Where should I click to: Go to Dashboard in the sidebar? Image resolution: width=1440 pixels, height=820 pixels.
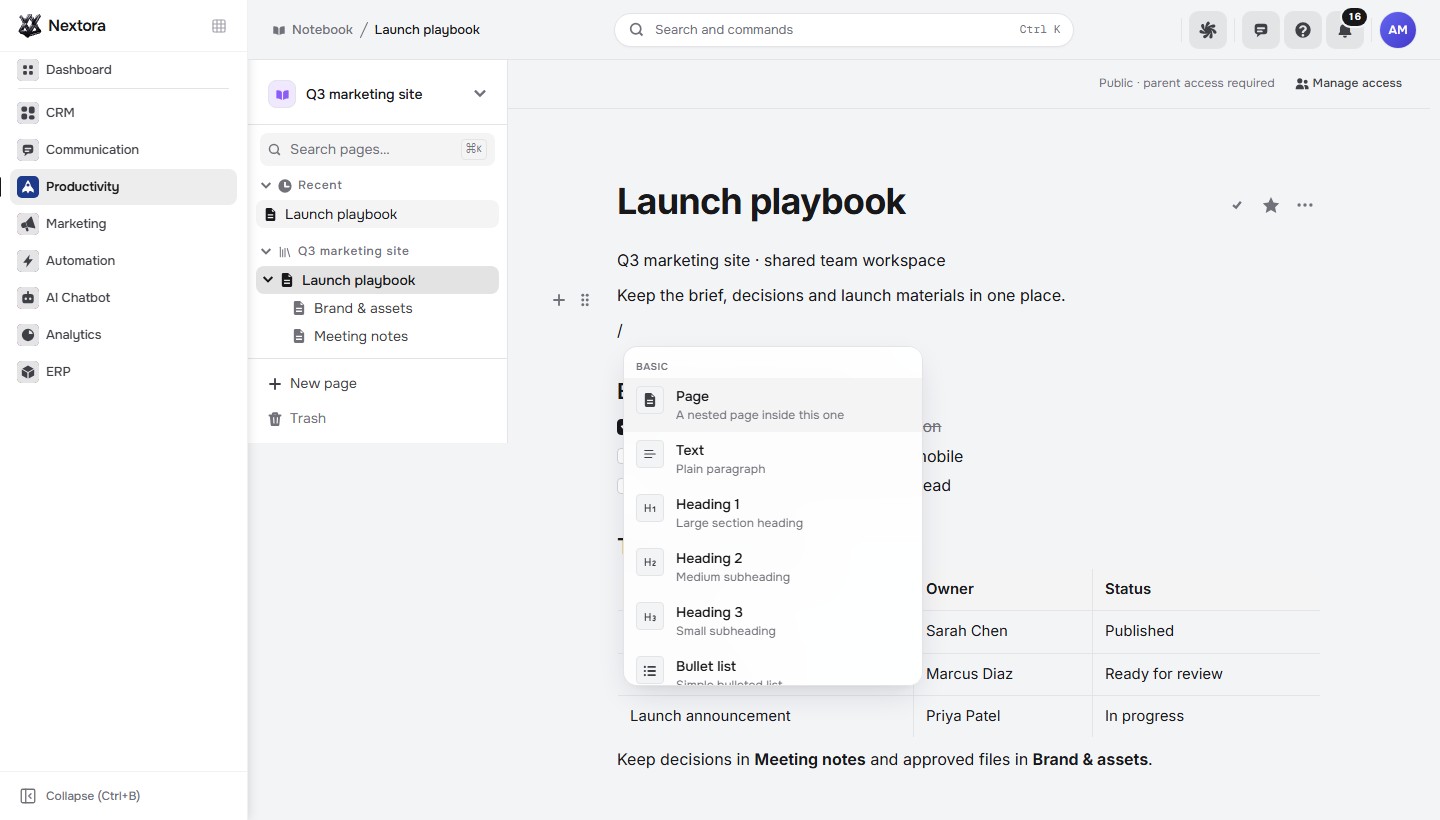(123, 70)
